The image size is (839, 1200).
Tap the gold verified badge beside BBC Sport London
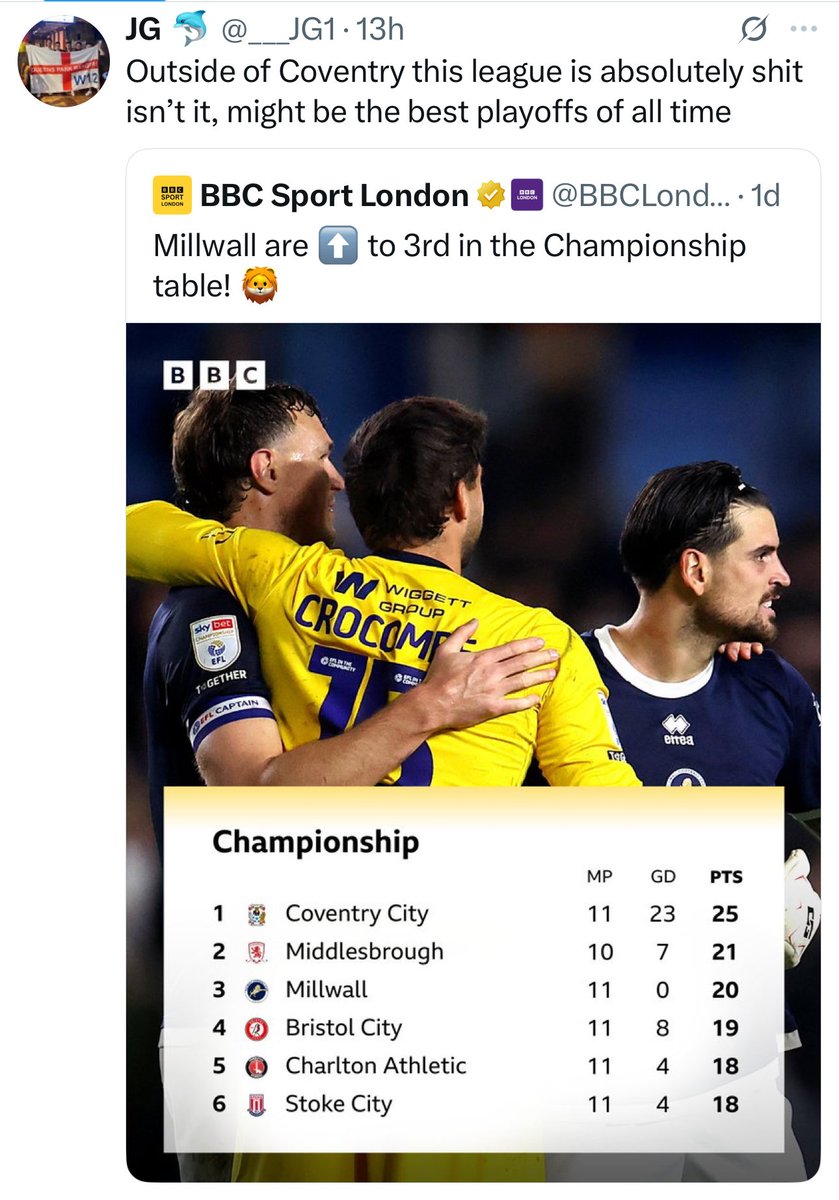point(490,195)
